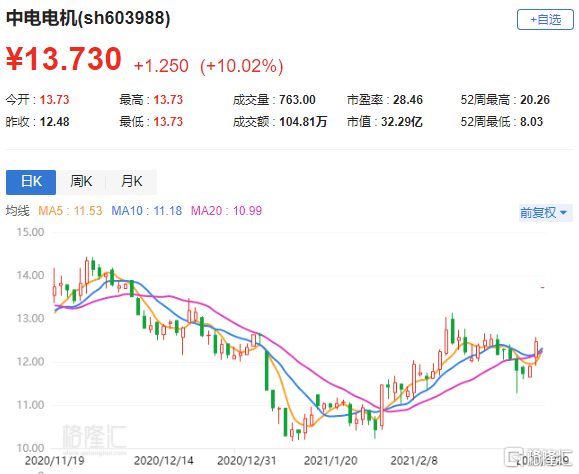Click the change percentage (+10.02%)

click(x=241, y=66)
